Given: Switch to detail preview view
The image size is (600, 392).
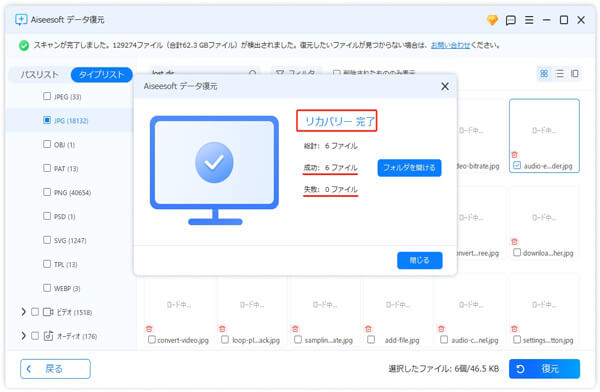Looking at the screenshot, I should coord(575,74).
